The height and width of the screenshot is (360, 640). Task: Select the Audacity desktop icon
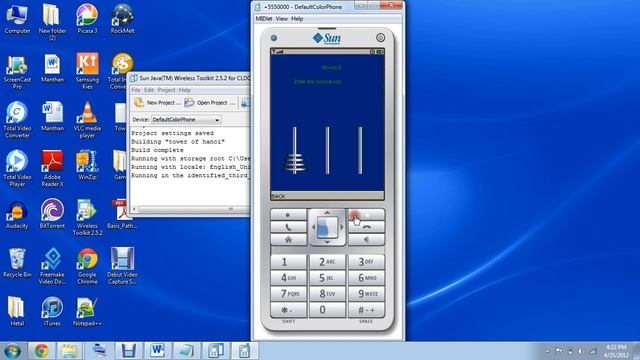point(17,215)
